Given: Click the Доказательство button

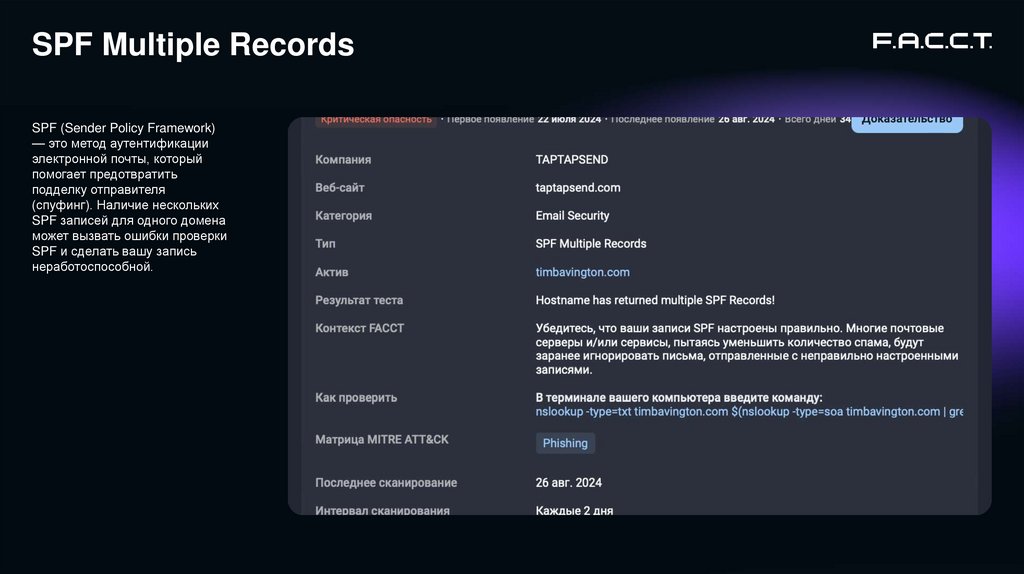Looking at the screenshot, I should tap(906, 123).
